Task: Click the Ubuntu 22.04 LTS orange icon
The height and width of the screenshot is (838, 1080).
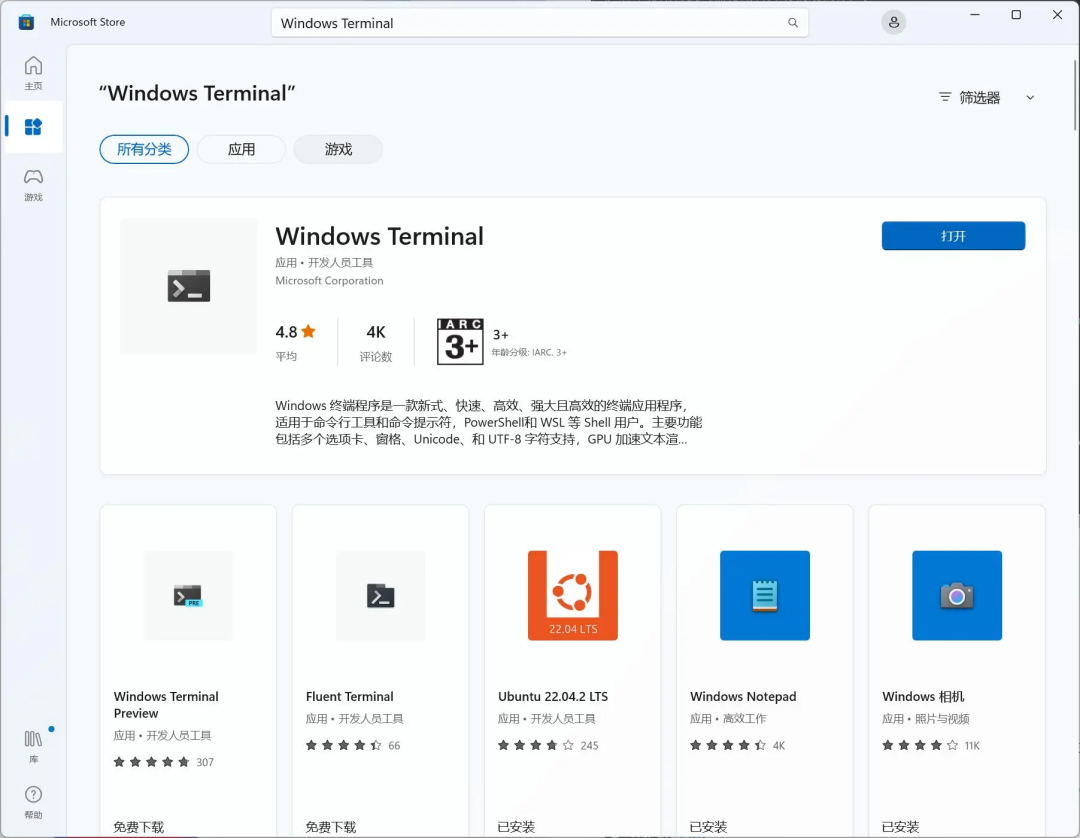Action: [x=573, y=596]
